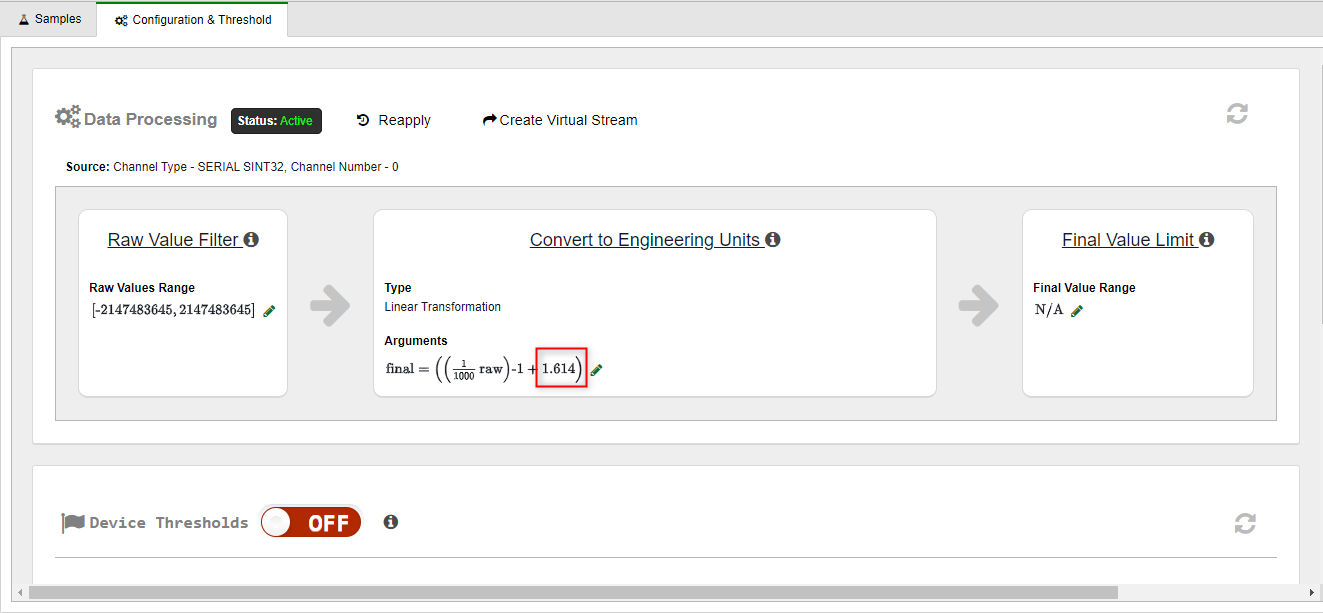Toggle Device Thresholds switch on
This screenshot has height=613, width=1323.
pos(311,522)
